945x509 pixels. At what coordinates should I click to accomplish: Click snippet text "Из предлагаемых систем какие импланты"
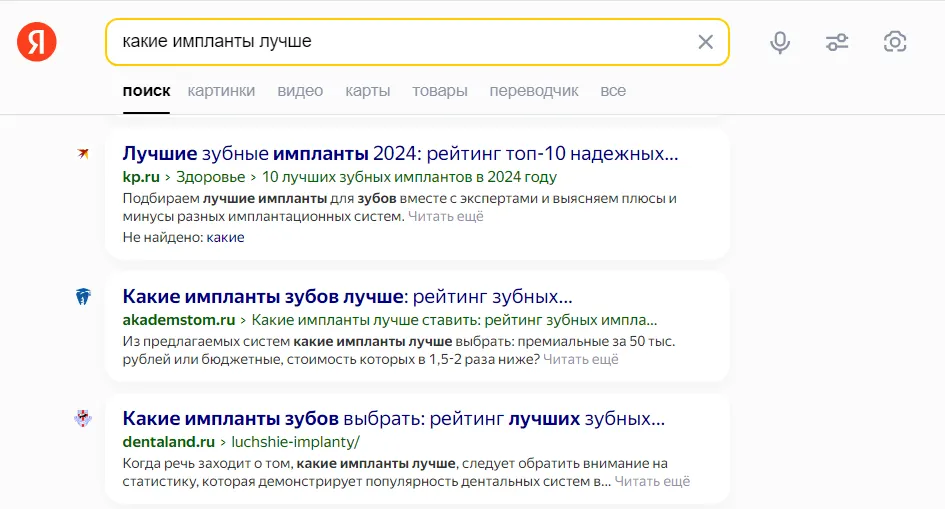click(x=265, y=342)
